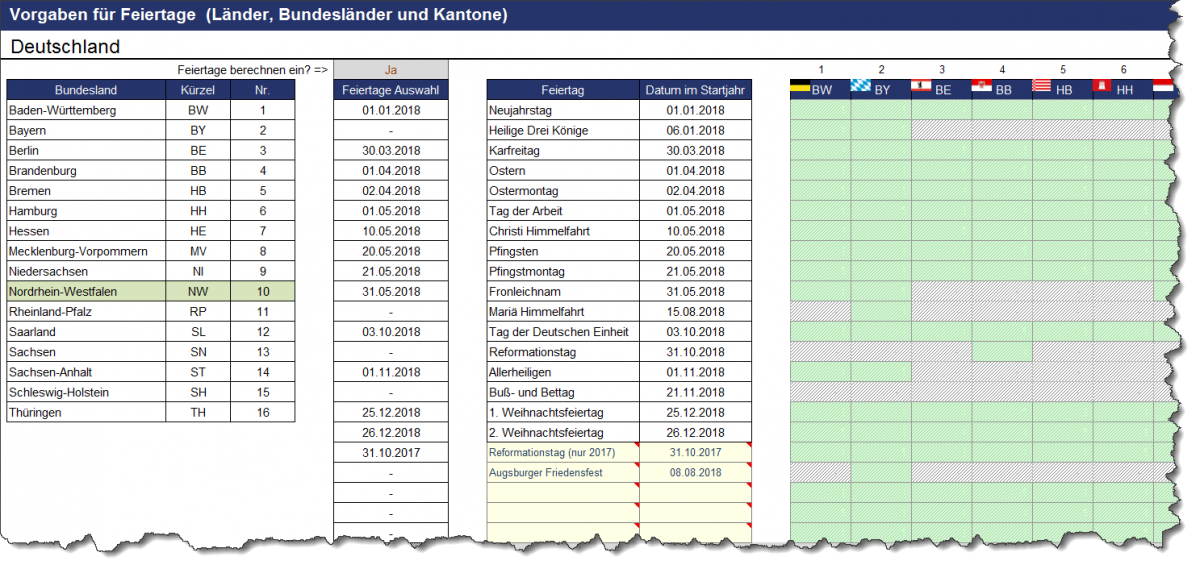The height and width of the screenshot is (569, 1200).
Task: Select the 'Tag der Deutschen Einheit' cell
Action: pyautogui.click(x=563, y=331)
